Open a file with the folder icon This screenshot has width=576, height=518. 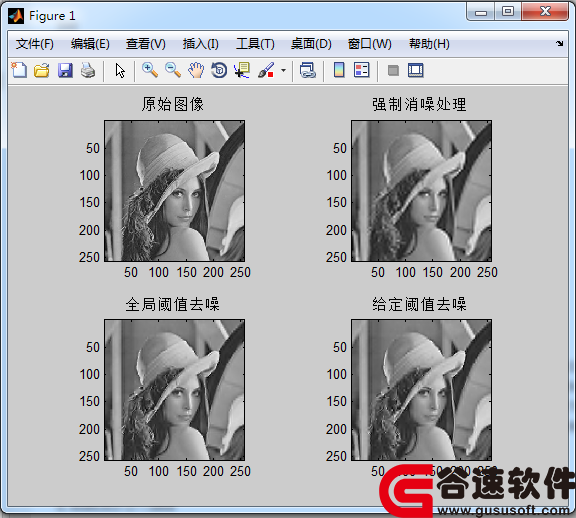coord(42,70)
